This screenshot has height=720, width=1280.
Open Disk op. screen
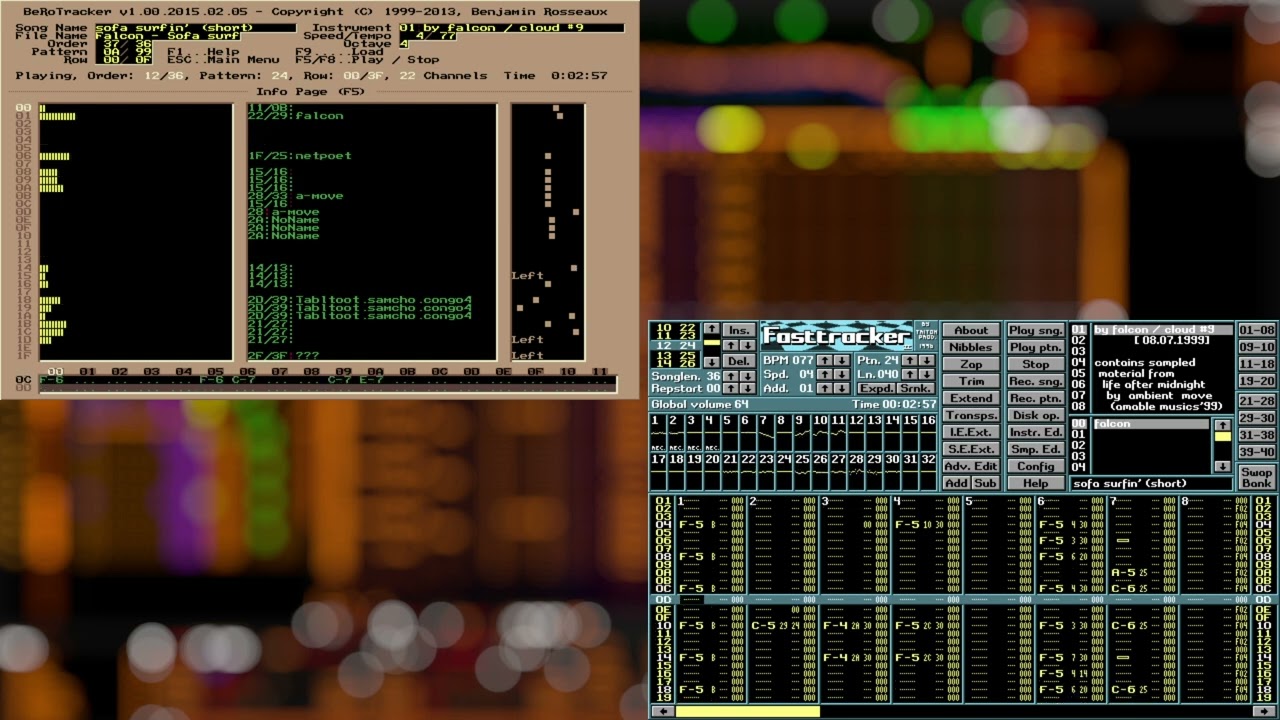tap(1036, 415)
